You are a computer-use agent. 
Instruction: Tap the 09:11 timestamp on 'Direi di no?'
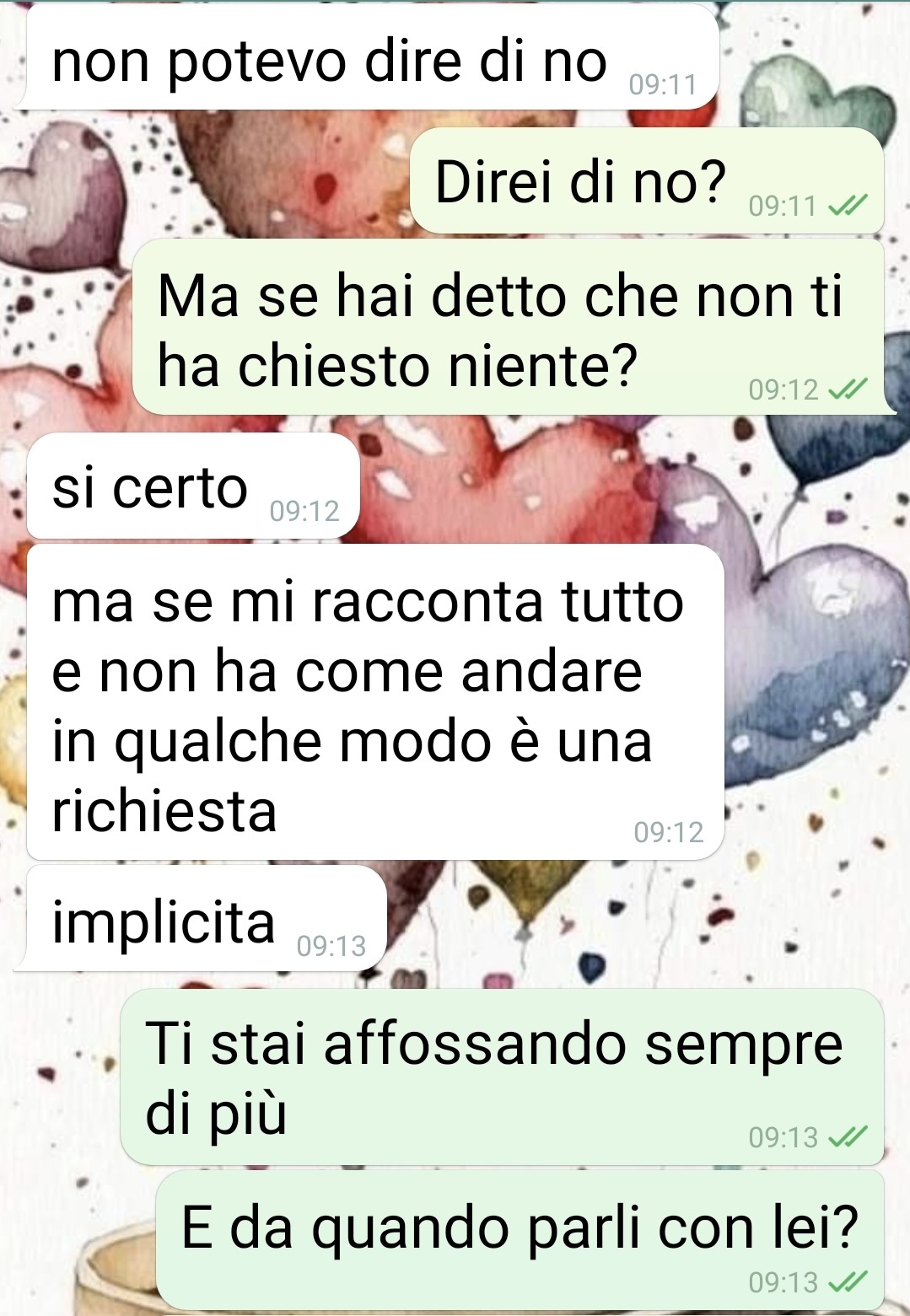(x=783, y=206)
